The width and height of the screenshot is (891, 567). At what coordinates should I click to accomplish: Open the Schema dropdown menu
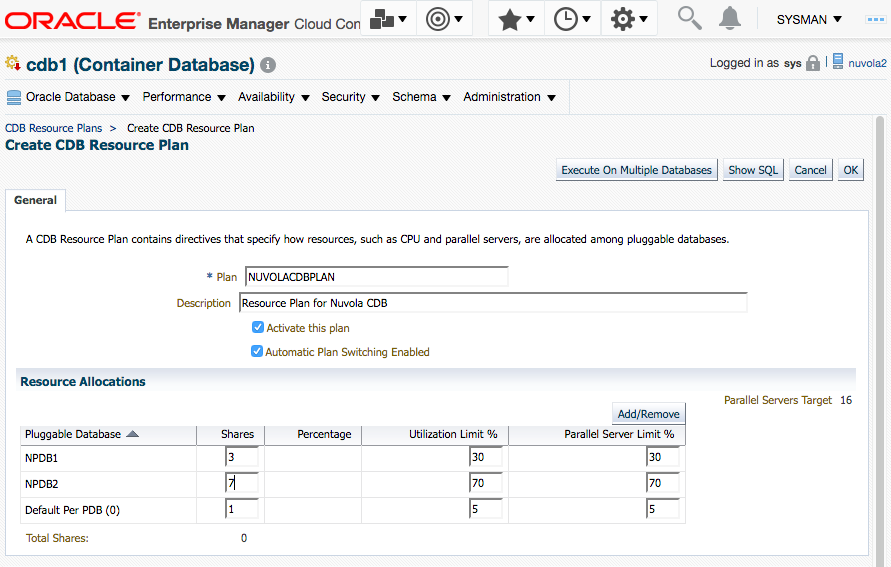[421, 97]
